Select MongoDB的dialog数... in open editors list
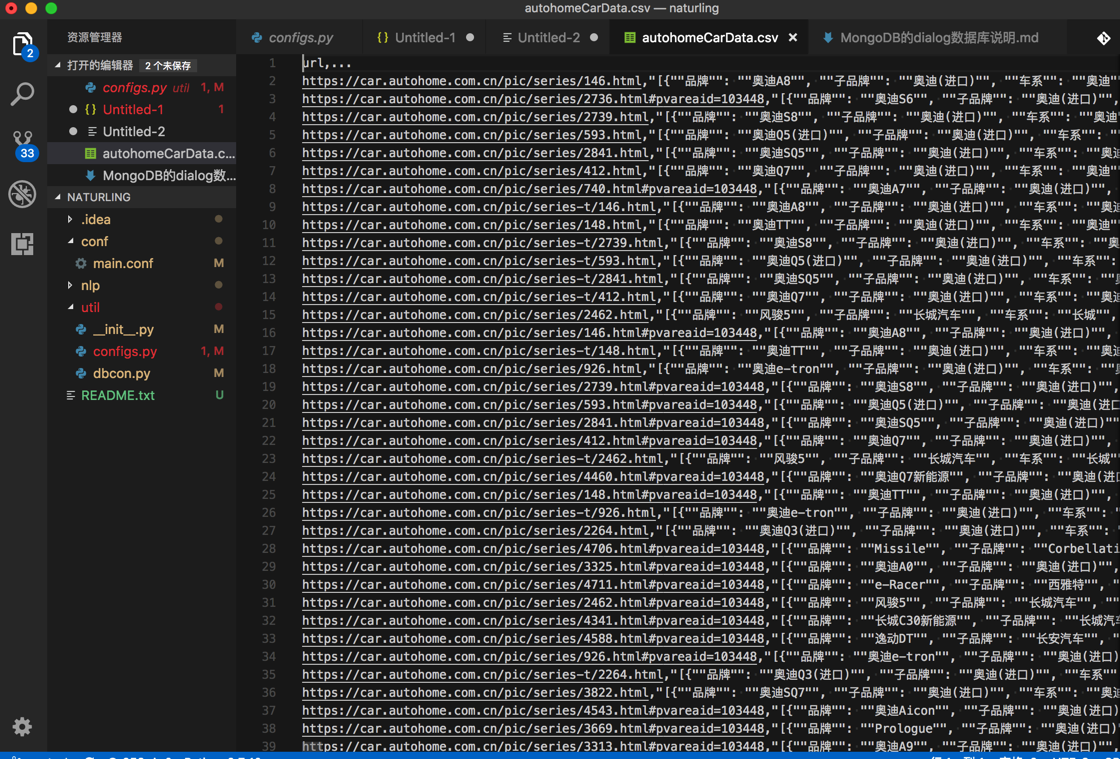 click(x=141, y=176)
